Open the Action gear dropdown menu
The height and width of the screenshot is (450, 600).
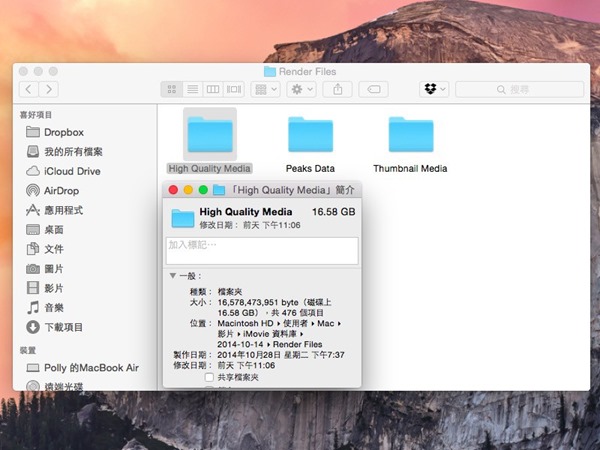click(300, 90)
